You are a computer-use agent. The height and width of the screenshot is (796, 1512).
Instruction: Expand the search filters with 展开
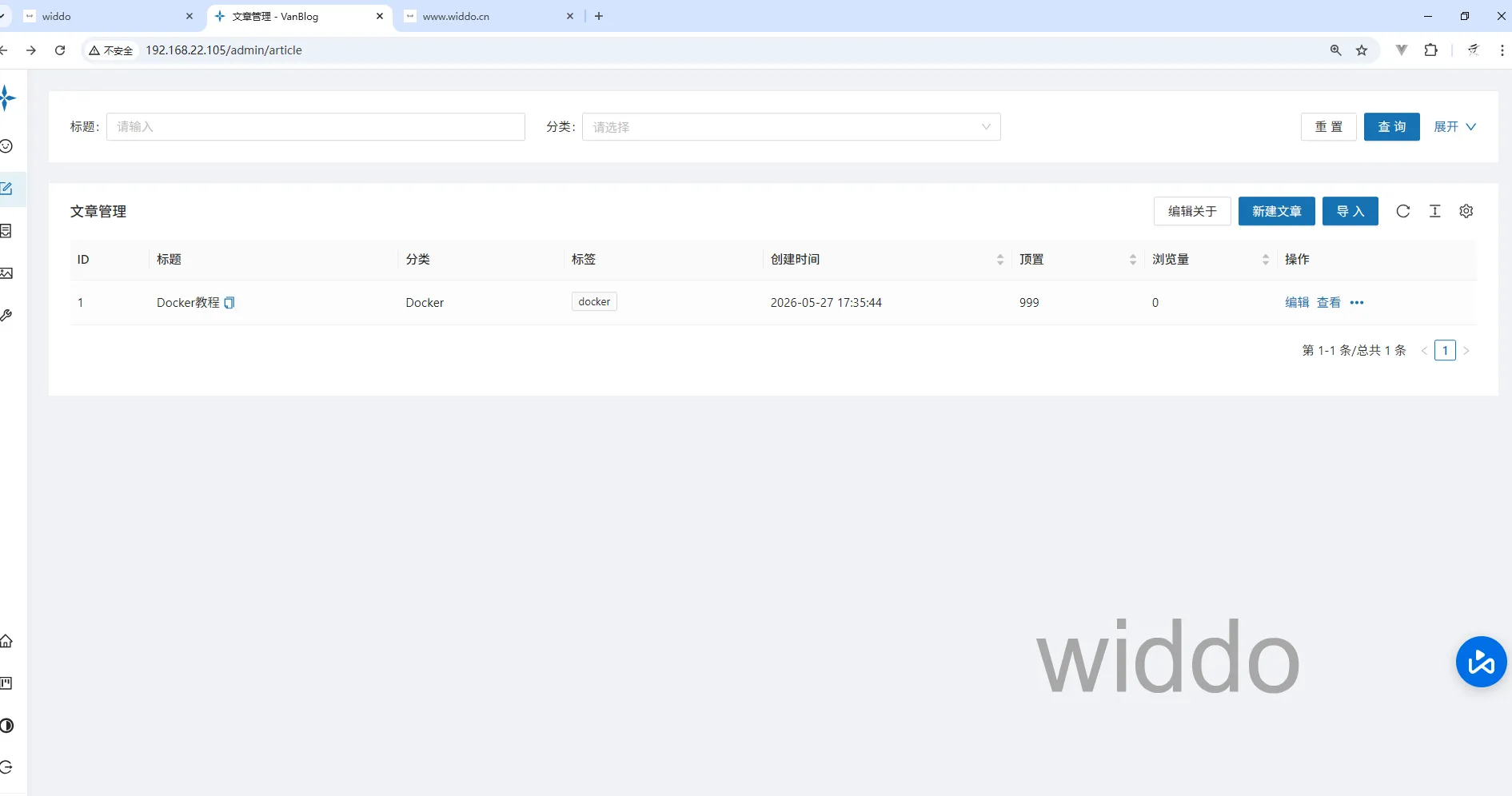(1454, 127)
